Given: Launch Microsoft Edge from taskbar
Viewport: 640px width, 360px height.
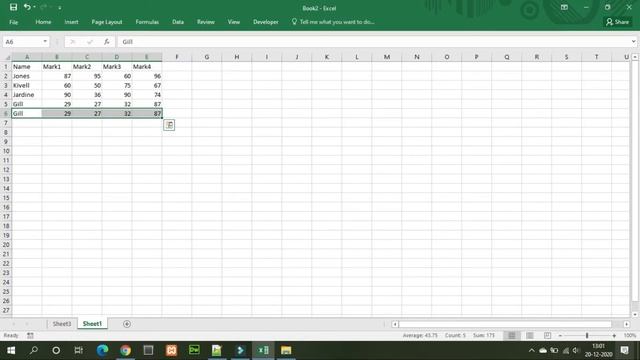Looking at the screenshot, I should click(x=102, y=350).
